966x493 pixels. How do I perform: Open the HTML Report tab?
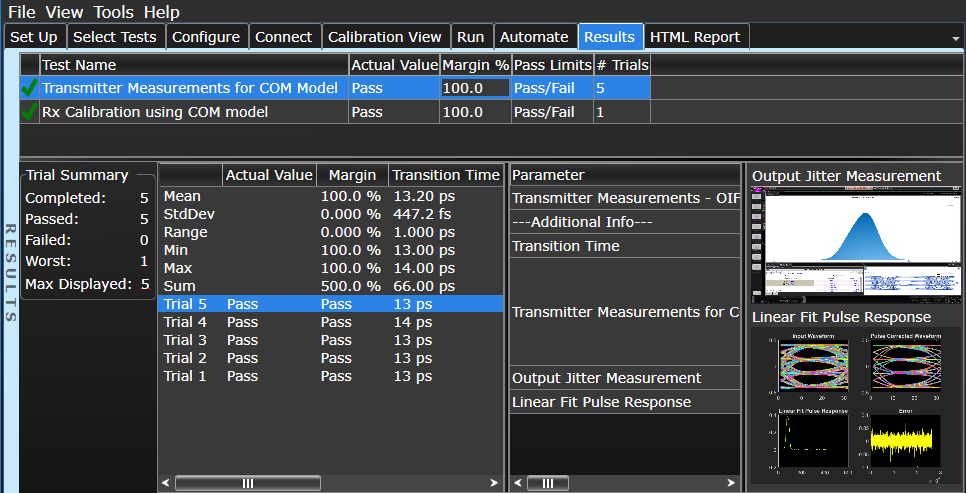[696, 37]
